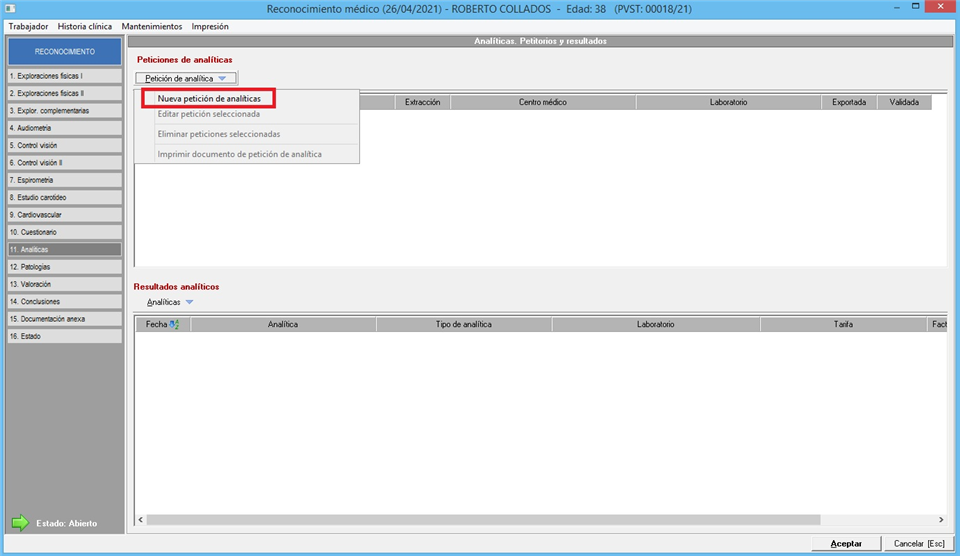Open the Impresión menu
960x556 pixels.
tap(210, 26)
